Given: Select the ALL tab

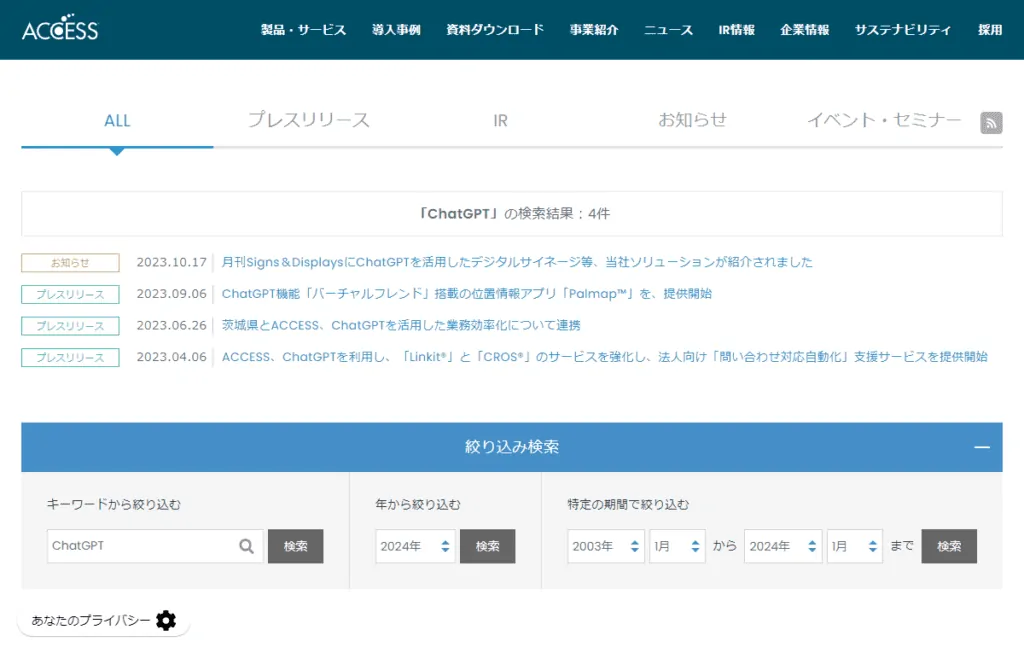Looking at the screenshot, I should [x=118, y=121].
